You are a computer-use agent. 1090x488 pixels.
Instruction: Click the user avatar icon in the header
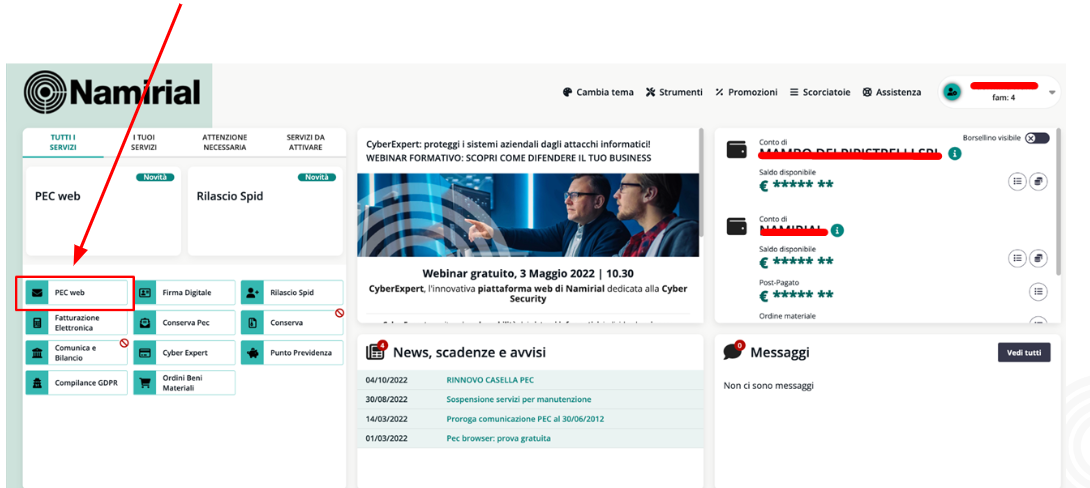tap(952, 92)
